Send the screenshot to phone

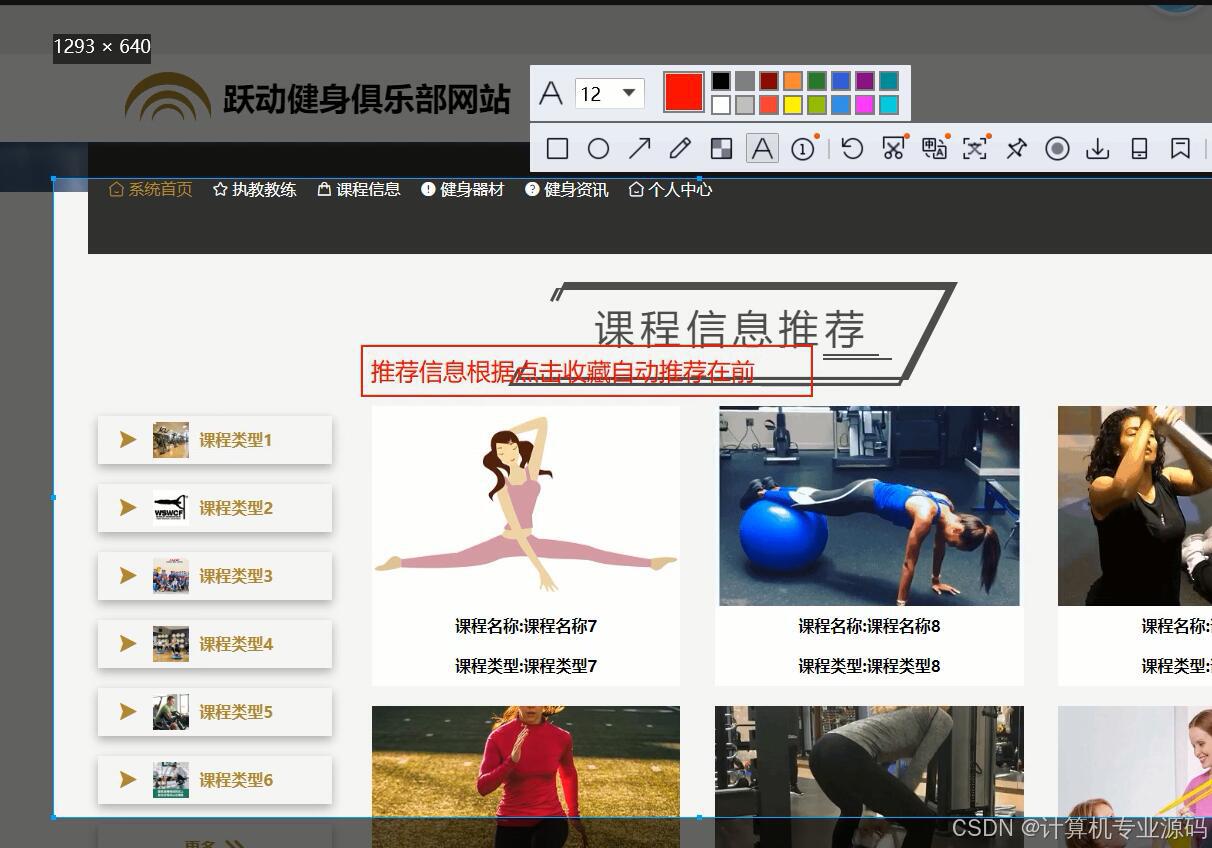pos(1139,149)
